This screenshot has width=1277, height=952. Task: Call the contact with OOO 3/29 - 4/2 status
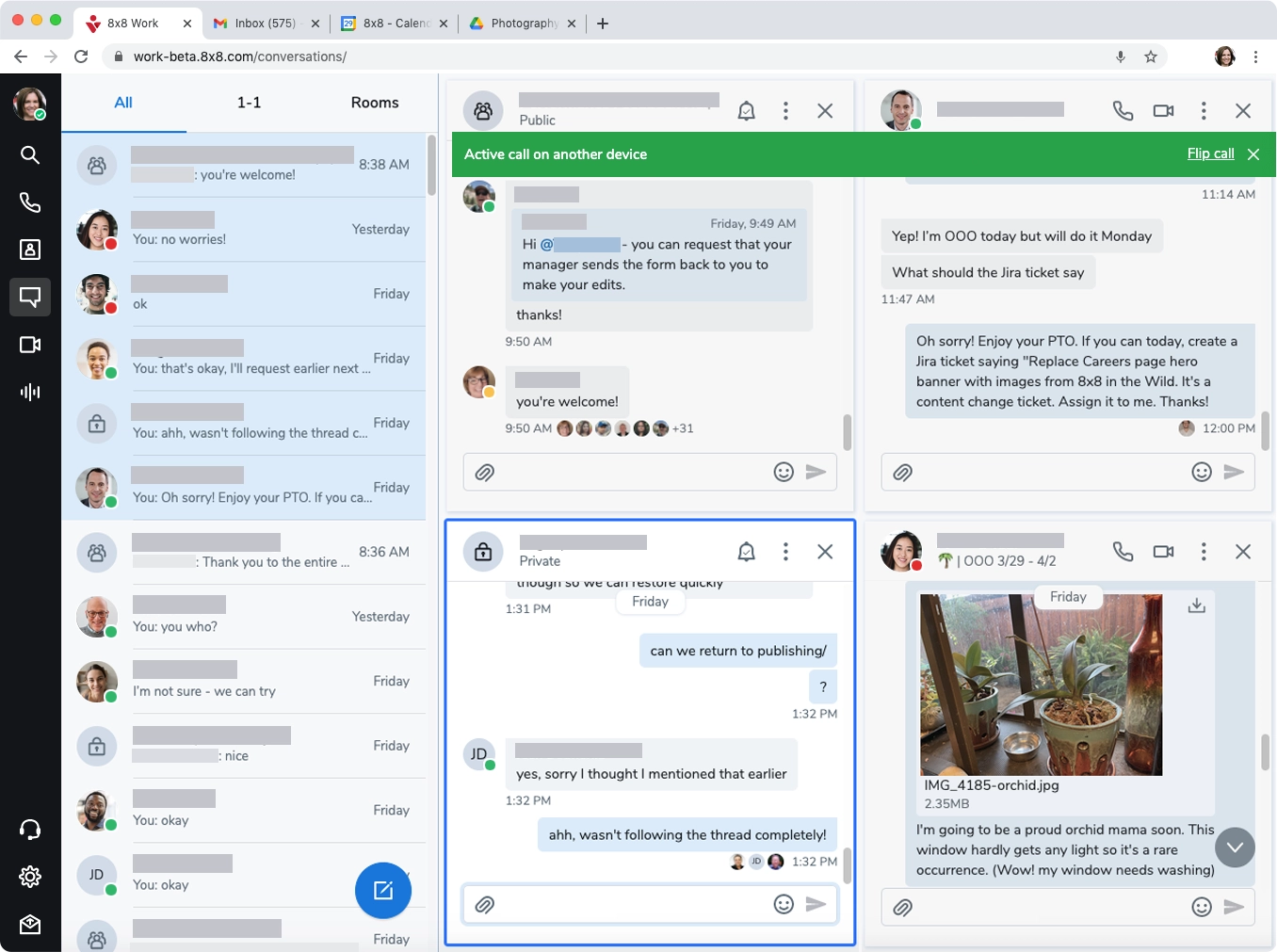click(x=1123, y=552)
